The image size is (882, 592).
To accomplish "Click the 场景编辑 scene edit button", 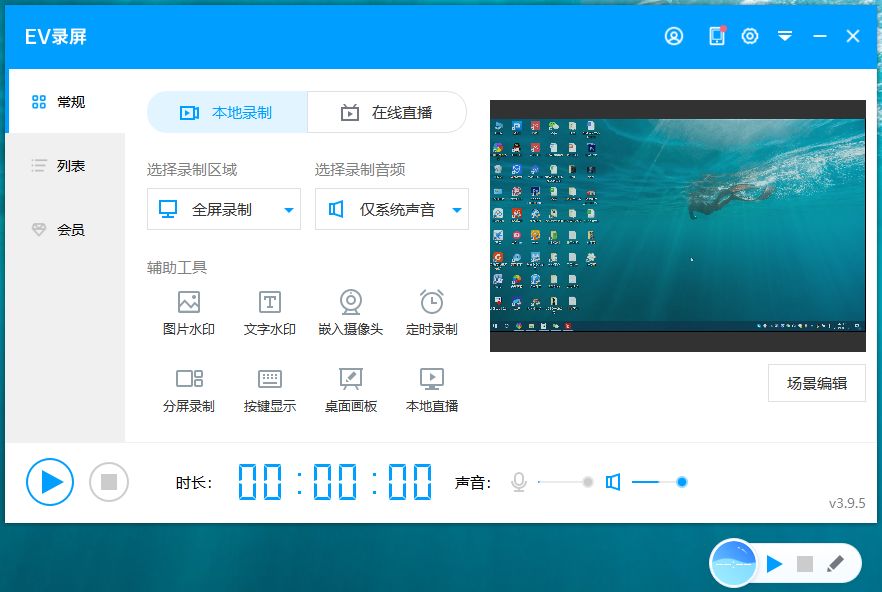I will pyautogui.click(x=817, y=384).
